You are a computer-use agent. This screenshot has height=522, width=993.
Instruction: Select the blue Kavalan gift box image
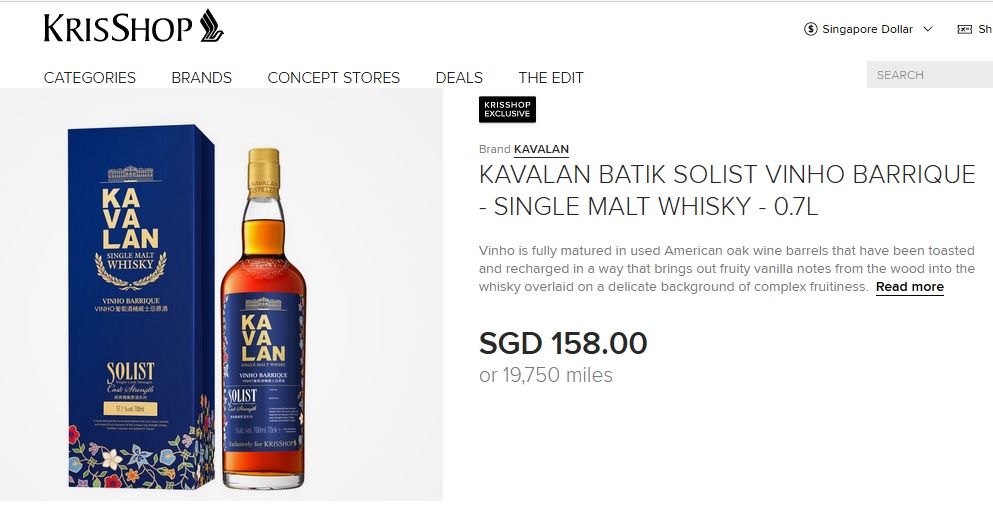(x=142, y=307)
